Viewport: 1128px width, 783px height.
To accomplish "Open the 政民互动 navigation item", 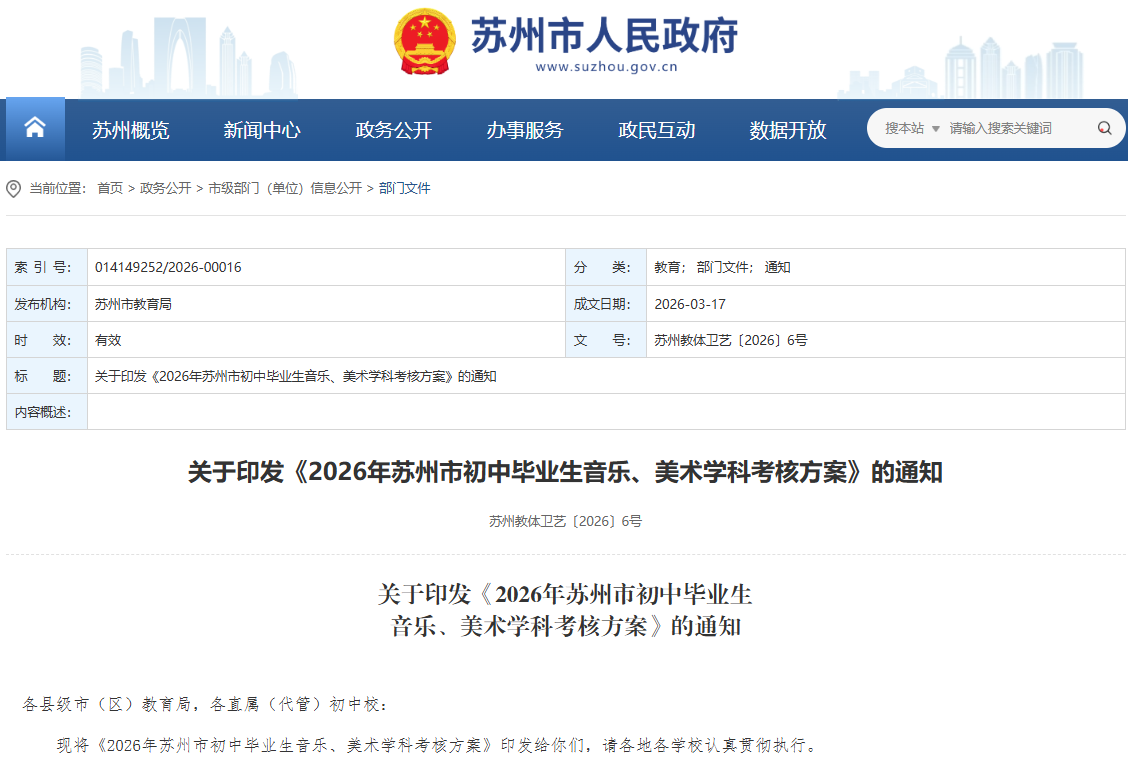I will pos(657,130).
